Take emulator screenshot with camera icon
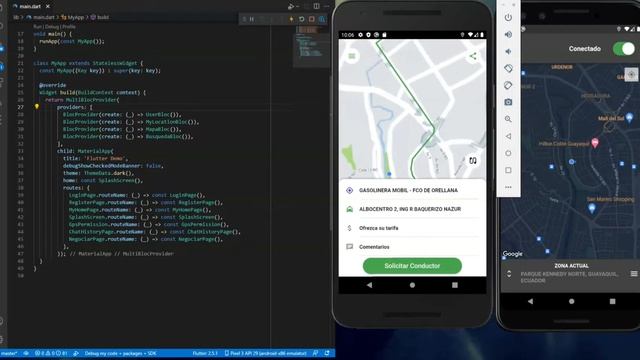 [508, 102]
